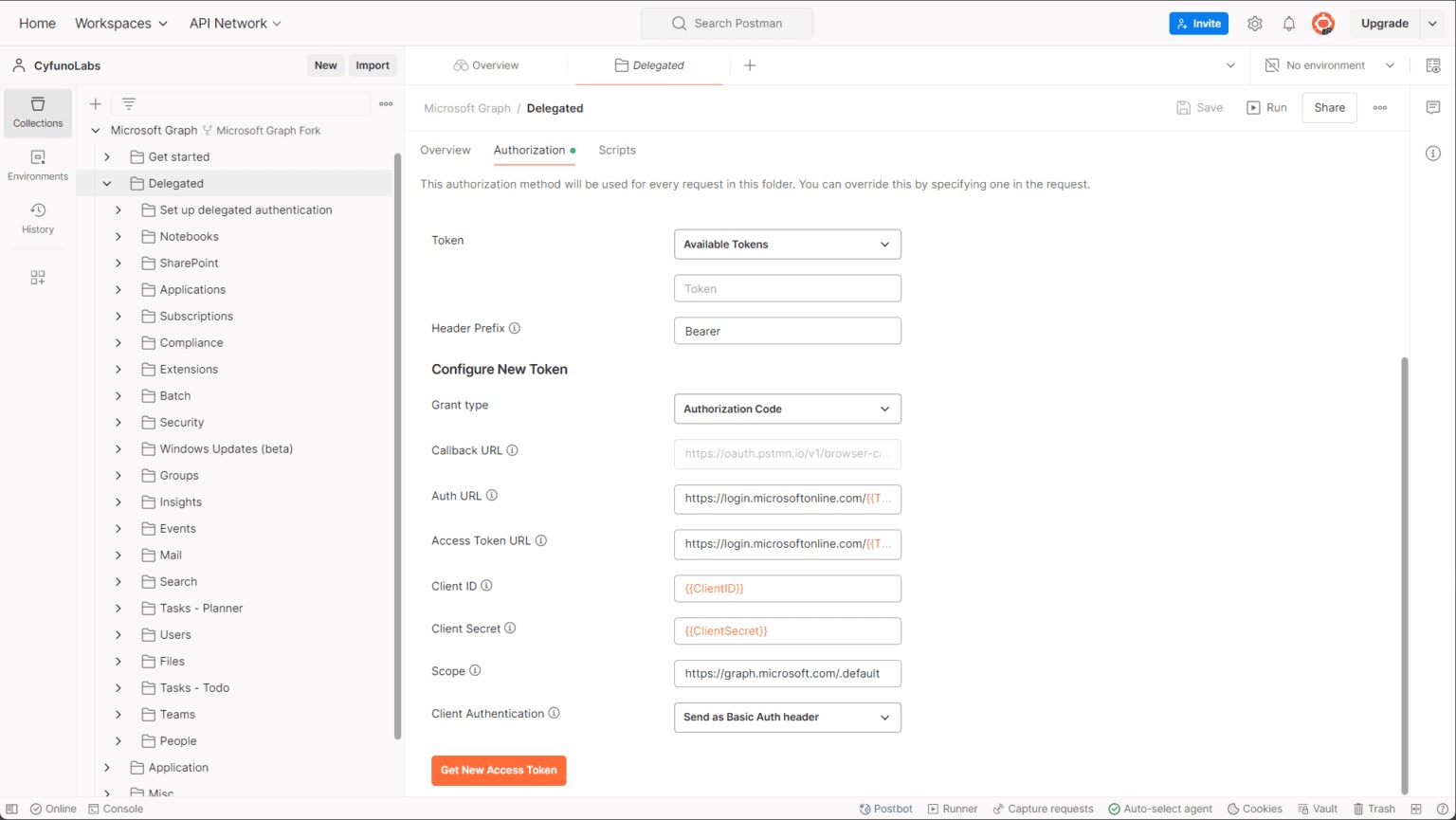Open Postbot from the status bar

885,809
